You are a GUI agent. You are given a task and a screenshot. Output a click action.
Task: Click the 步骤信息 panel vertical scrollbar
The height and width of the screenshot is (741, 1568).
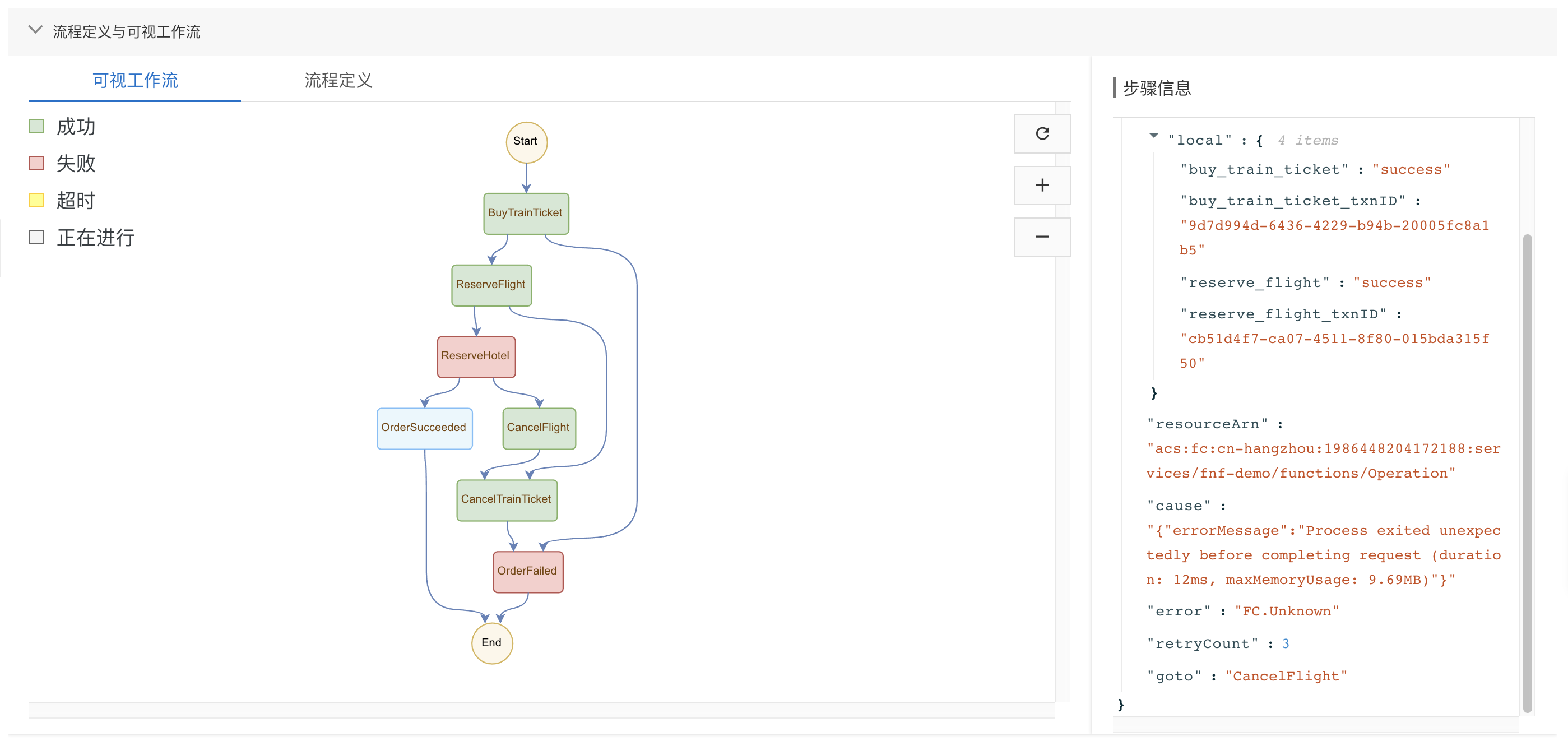[1527, 473]
